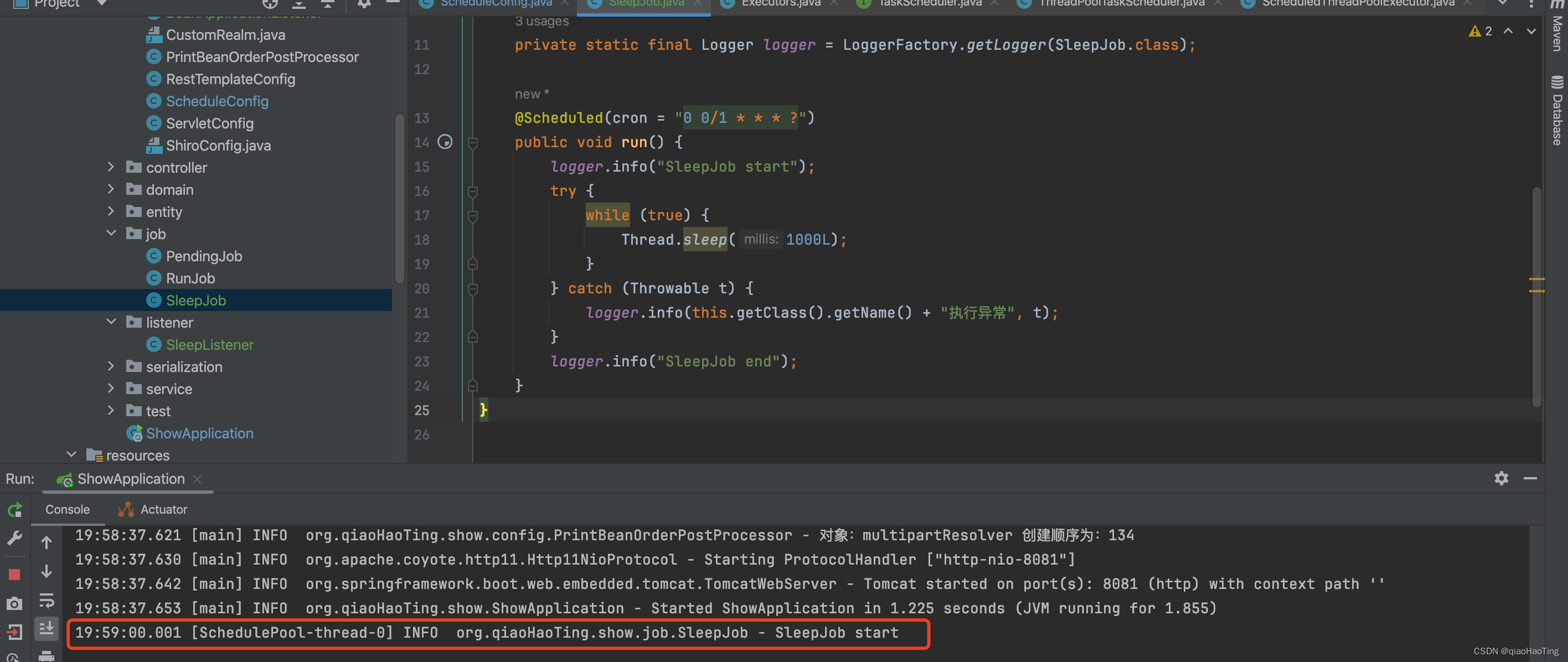Toggle soft-wrap in the console
Viewport: 1568px width, 662px height.
point(47,601)
